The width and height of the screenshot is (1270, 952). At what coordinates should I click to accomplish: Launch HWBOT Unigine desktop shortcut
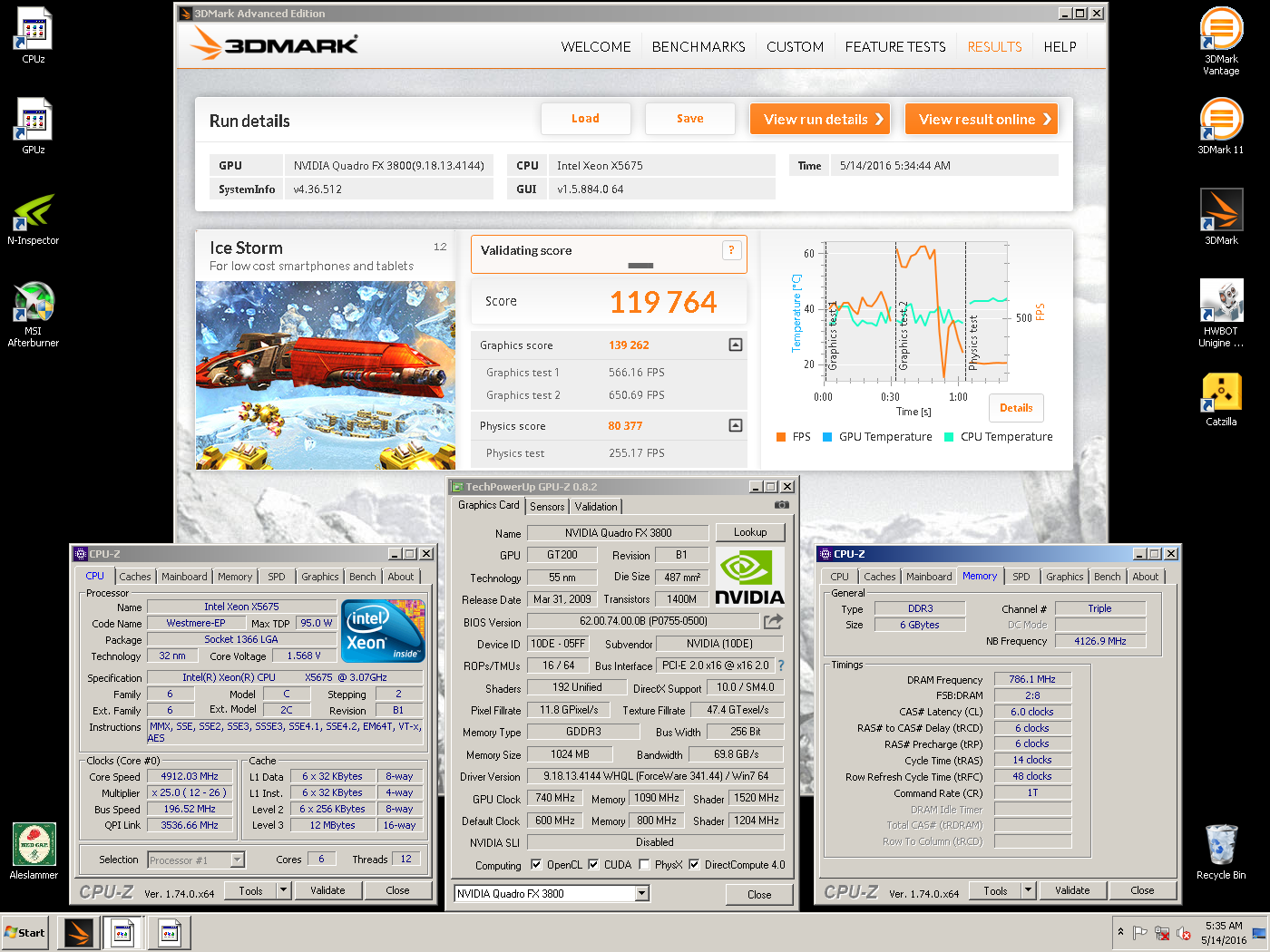[1221, 313]
